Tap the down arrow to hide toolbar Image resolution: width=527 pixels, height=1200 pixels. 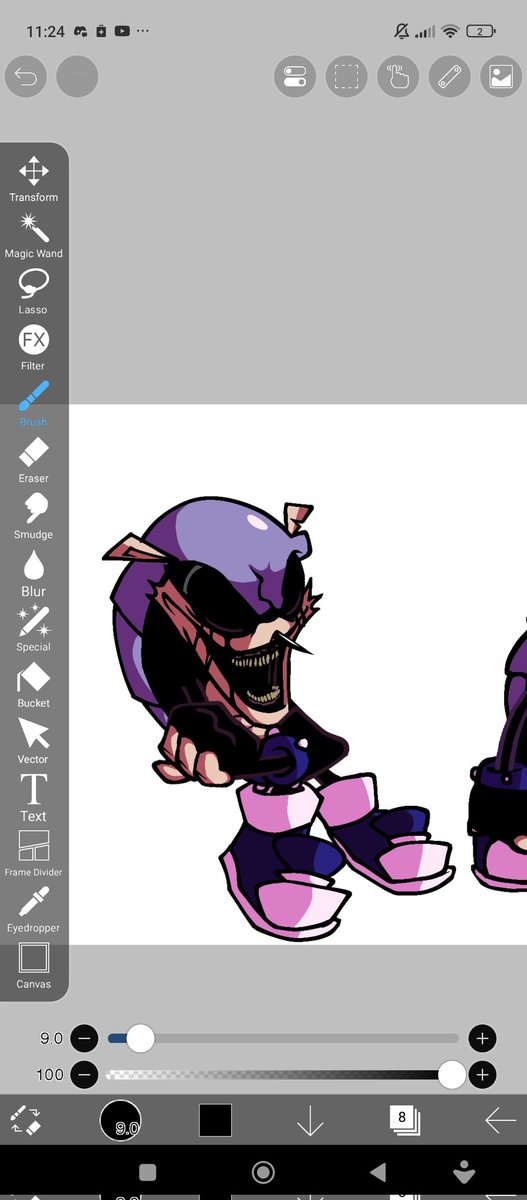click(310, 1121)
